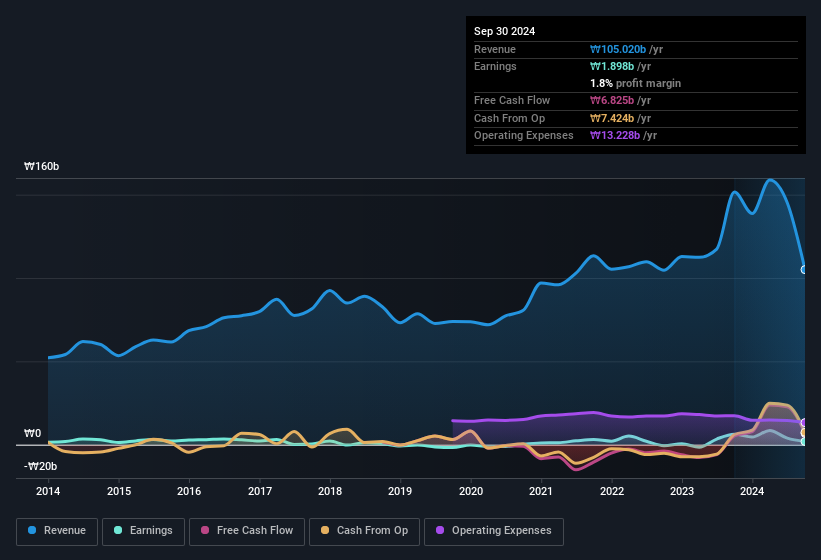Click the 2017 x-axis label

pos(260,491)
